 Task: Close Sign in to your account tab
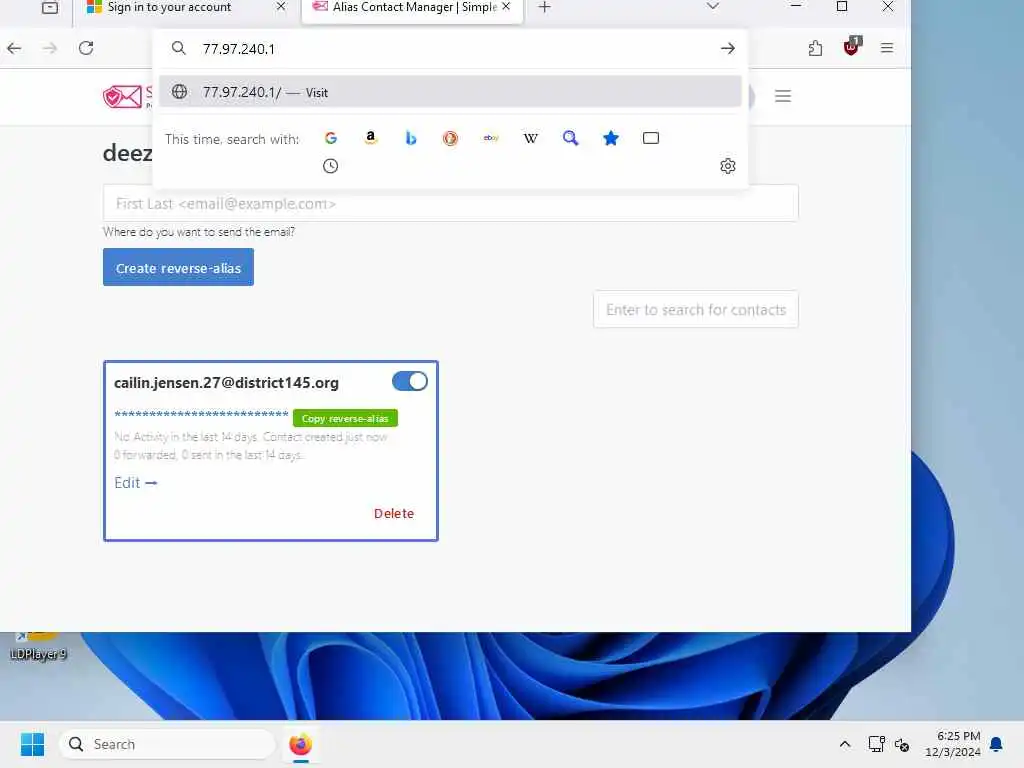pyautogui.click(x=281, y=7)
